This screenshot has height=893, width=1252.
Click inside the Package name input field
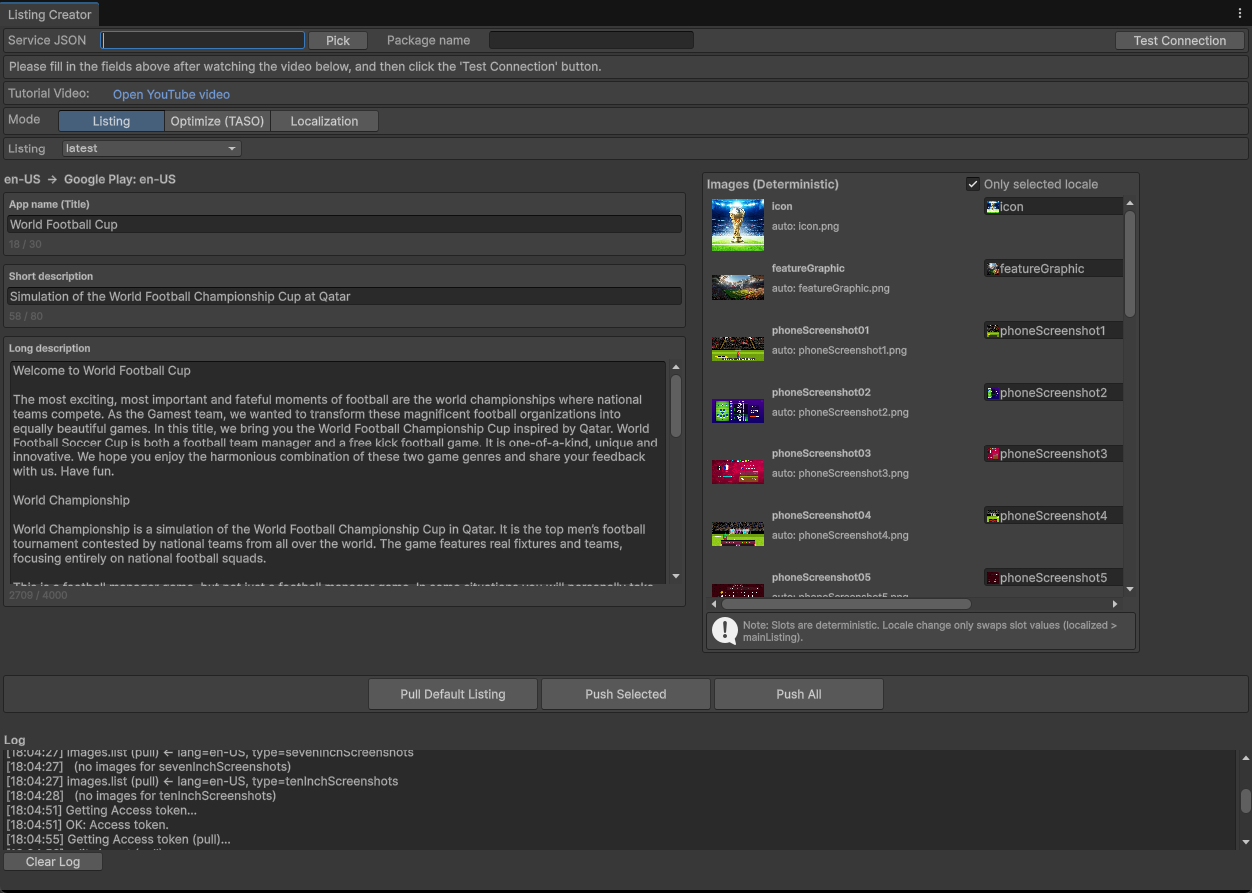pyautogui.click(x=591, y=40)
